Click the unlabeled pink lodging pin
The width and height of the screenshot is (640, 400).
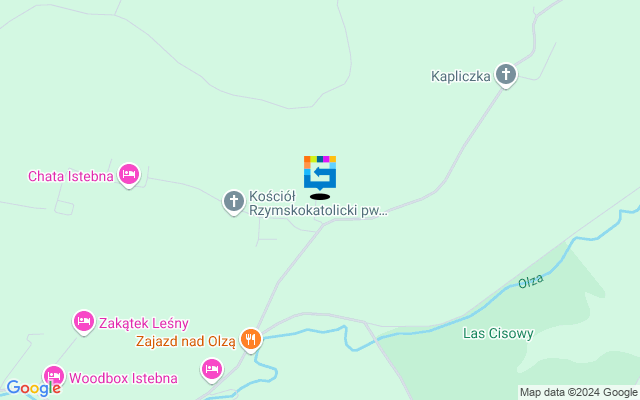pos(212,370)
